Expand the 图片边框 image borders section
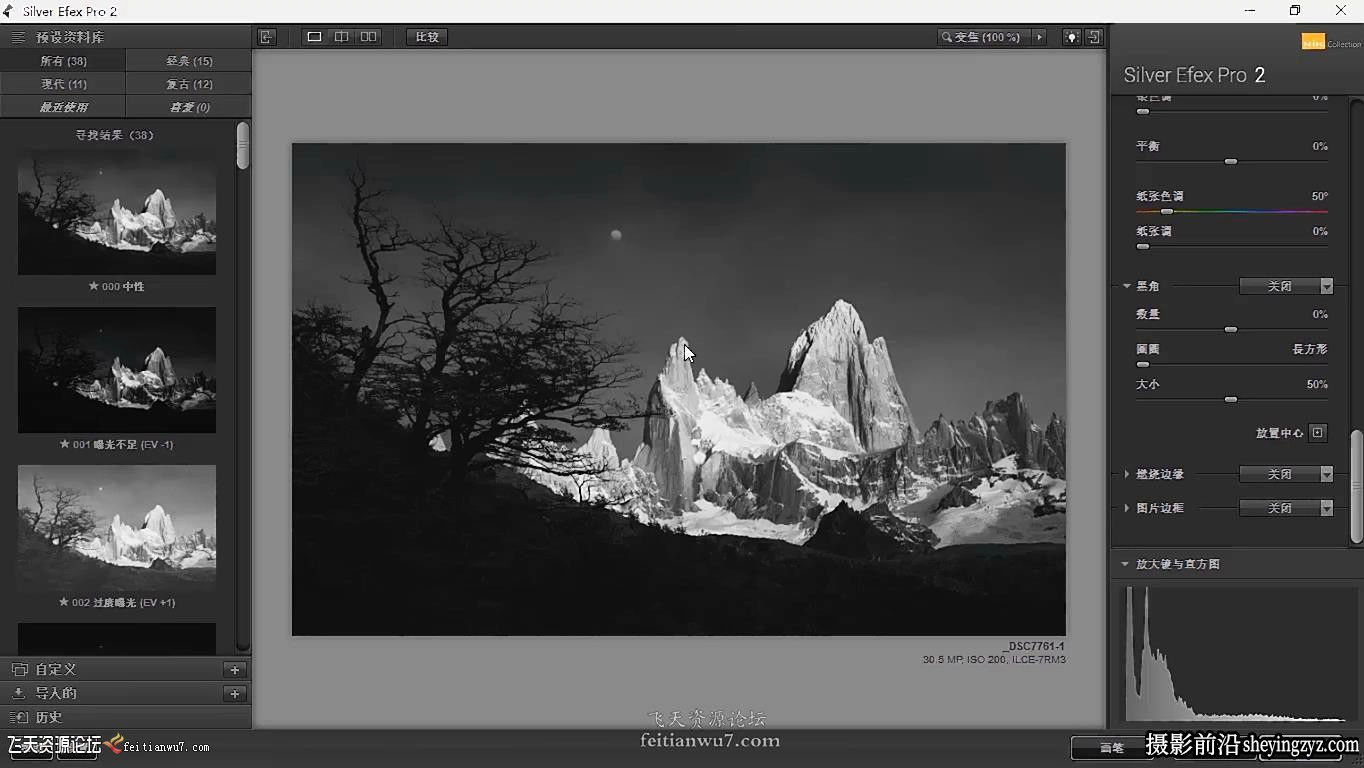This screenshot has width=1364, height=768. (x=1127, y=508)
